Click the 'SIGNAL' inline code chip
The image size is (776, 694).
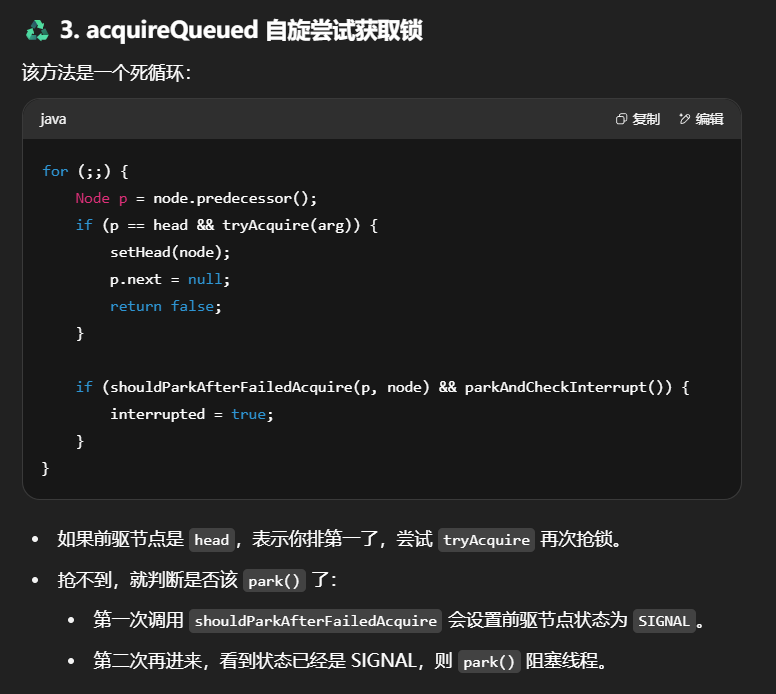point(664,621)
